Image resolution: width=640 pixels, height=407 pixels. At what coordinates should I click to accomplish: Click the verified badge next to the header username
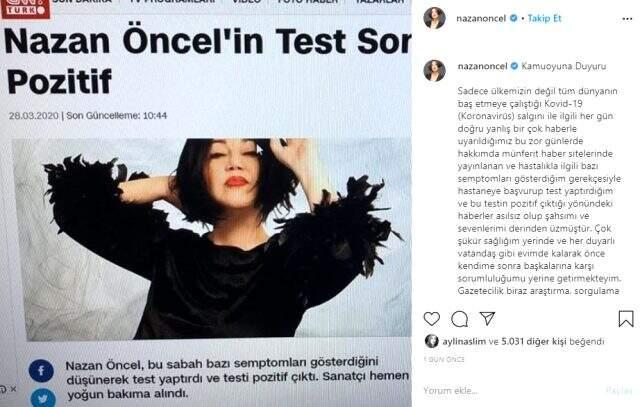pyautogui.click(x=514, y=18)
